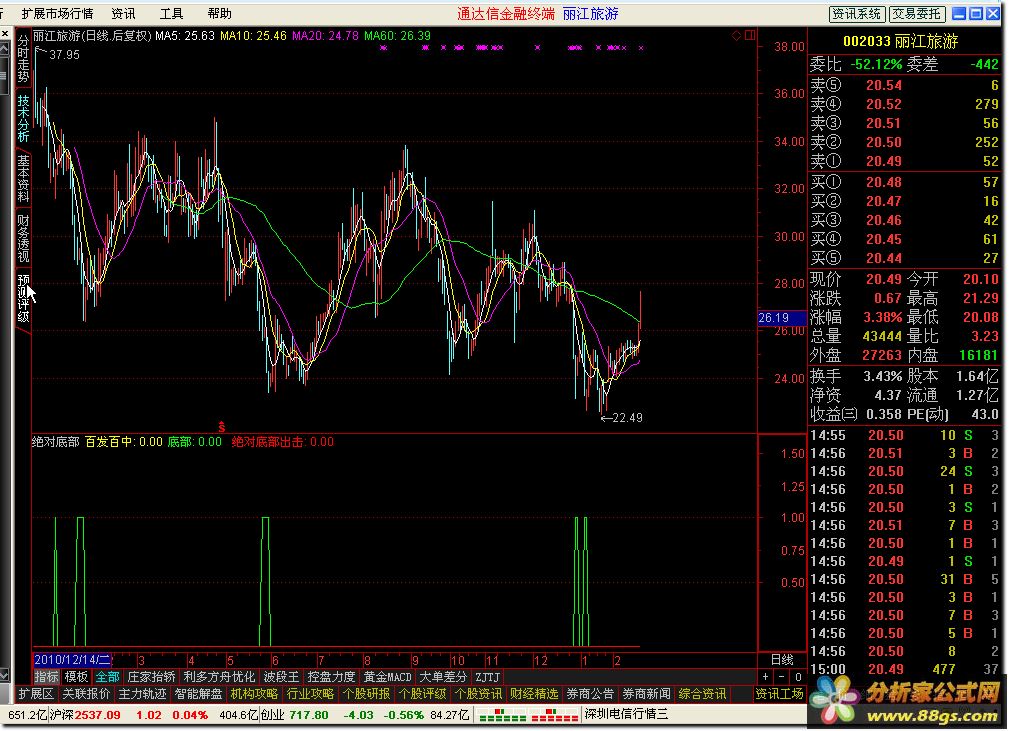Choose the 黄金MACD indicator
This screenshot has width=1009, height=731.
point(387,677)
